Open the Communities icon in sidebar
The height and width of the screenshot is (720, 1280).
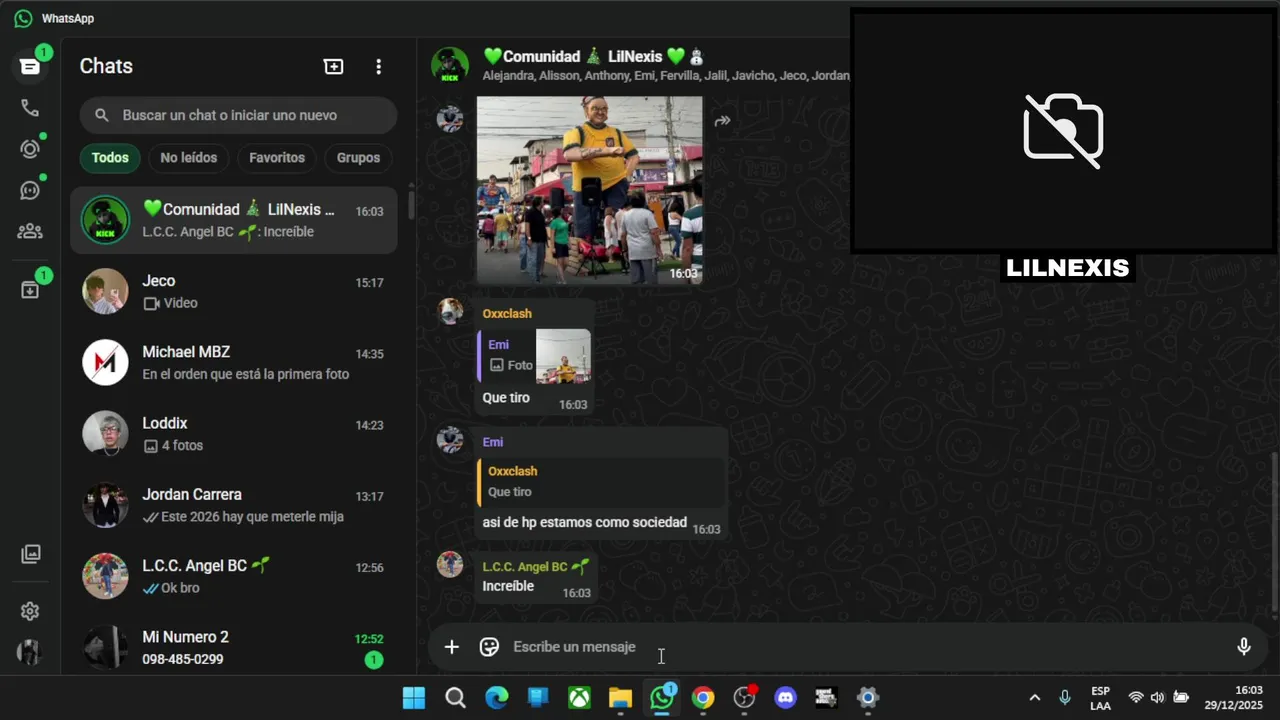[30, 231]
